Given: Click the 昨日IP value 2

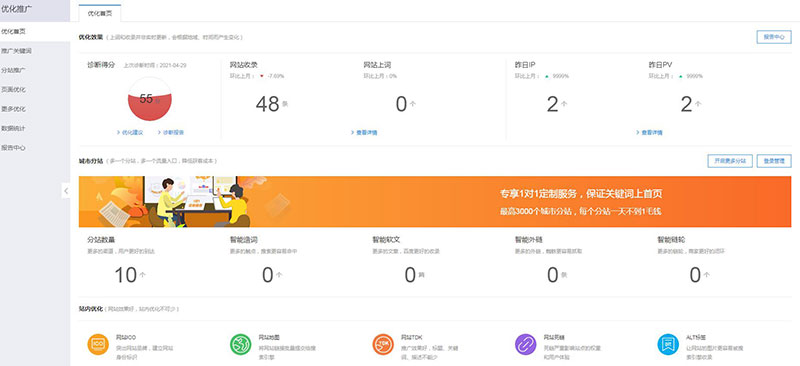Looking at the screenshot, I should pyautogui.click(x=553, y=104).
